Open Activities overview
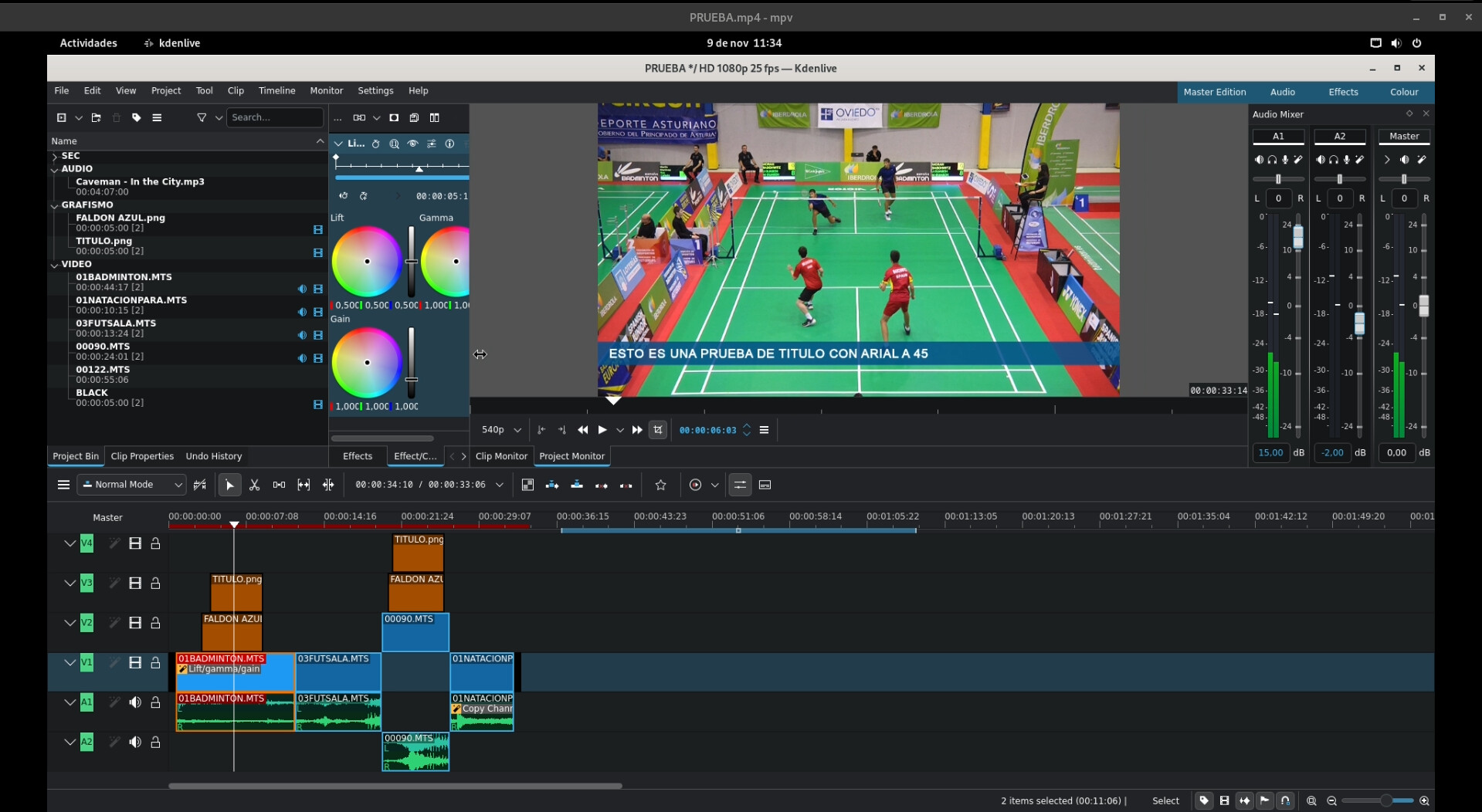 (x=89, y=43)
